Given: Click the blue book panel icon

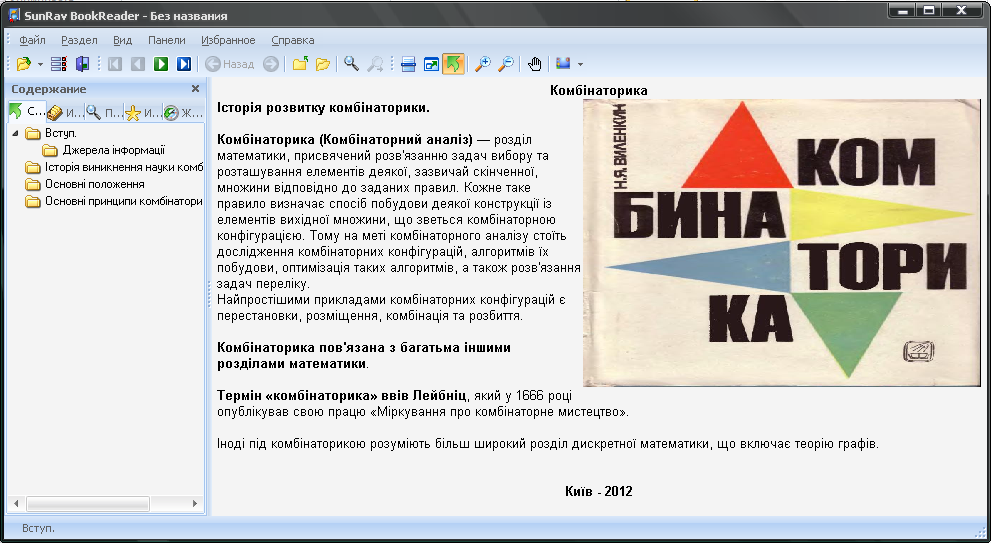Looking at the screenshot, I should coord(82,64).
